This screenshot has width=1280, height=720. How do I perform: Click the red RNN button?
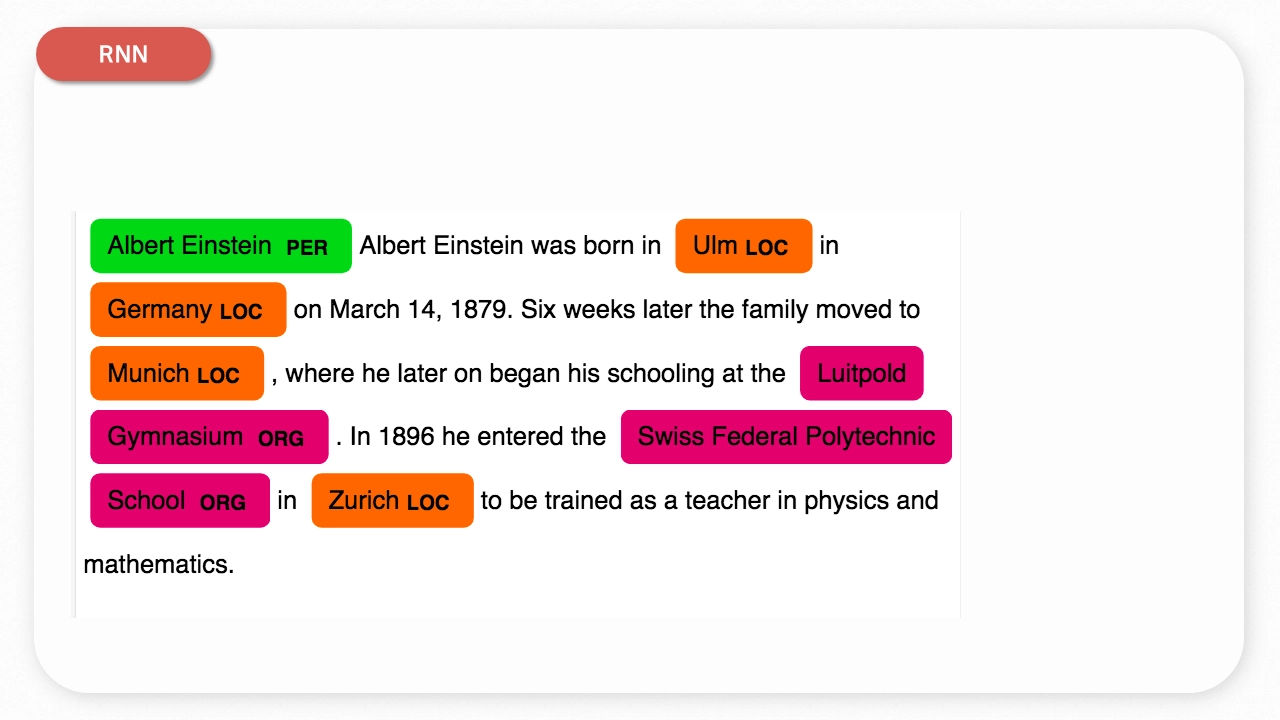123,54
